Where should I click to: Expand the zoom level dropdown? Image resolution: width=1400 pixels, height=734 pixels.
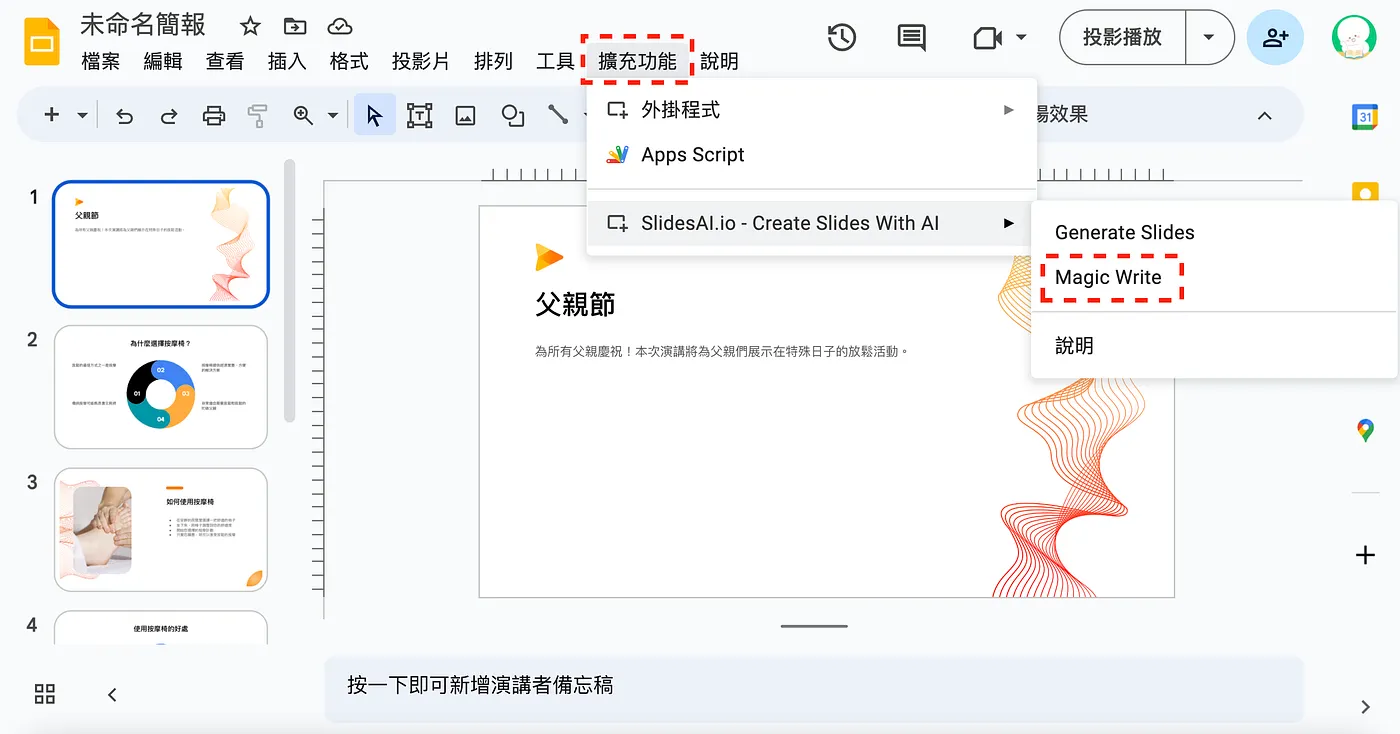coord(333,115)
